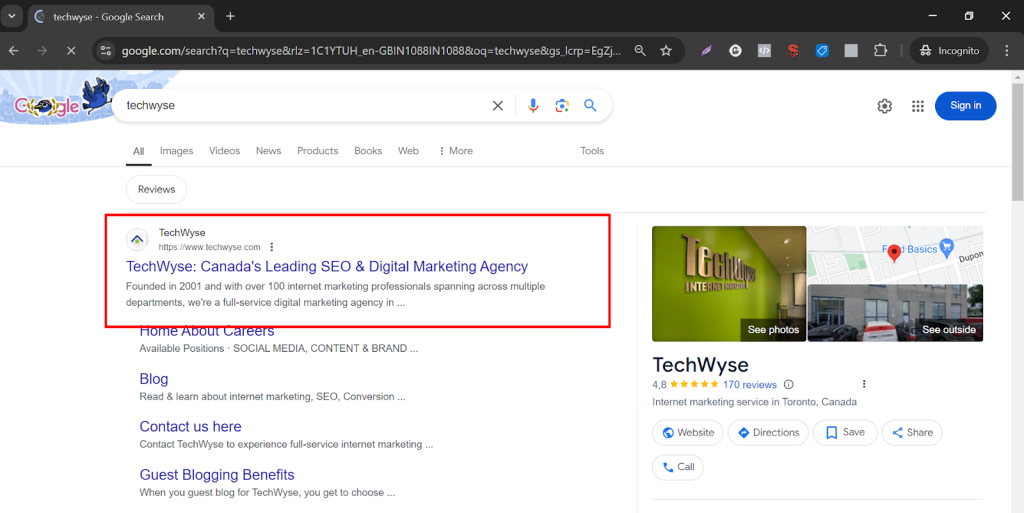1024x513 pixels.
Task: Open the TechWyse main result title link
Action: click(327, 267)
